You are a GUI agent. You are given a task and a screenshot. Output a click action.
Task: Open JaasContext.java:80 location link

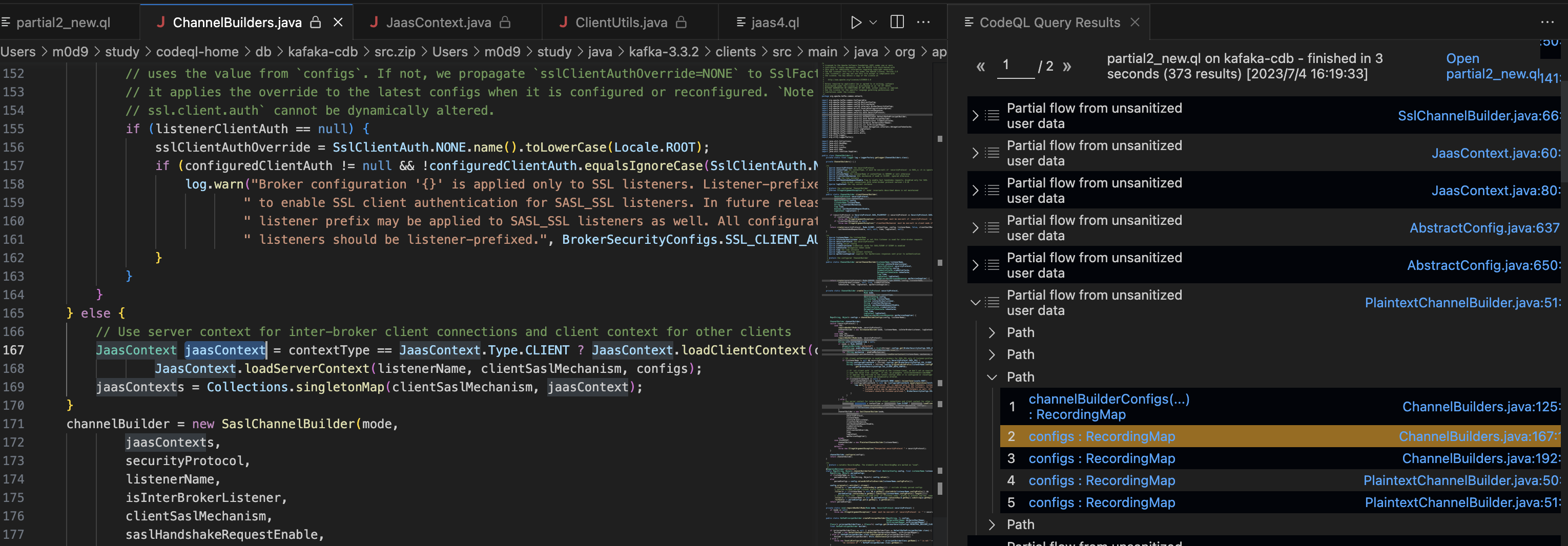[x=1496, y=191]
